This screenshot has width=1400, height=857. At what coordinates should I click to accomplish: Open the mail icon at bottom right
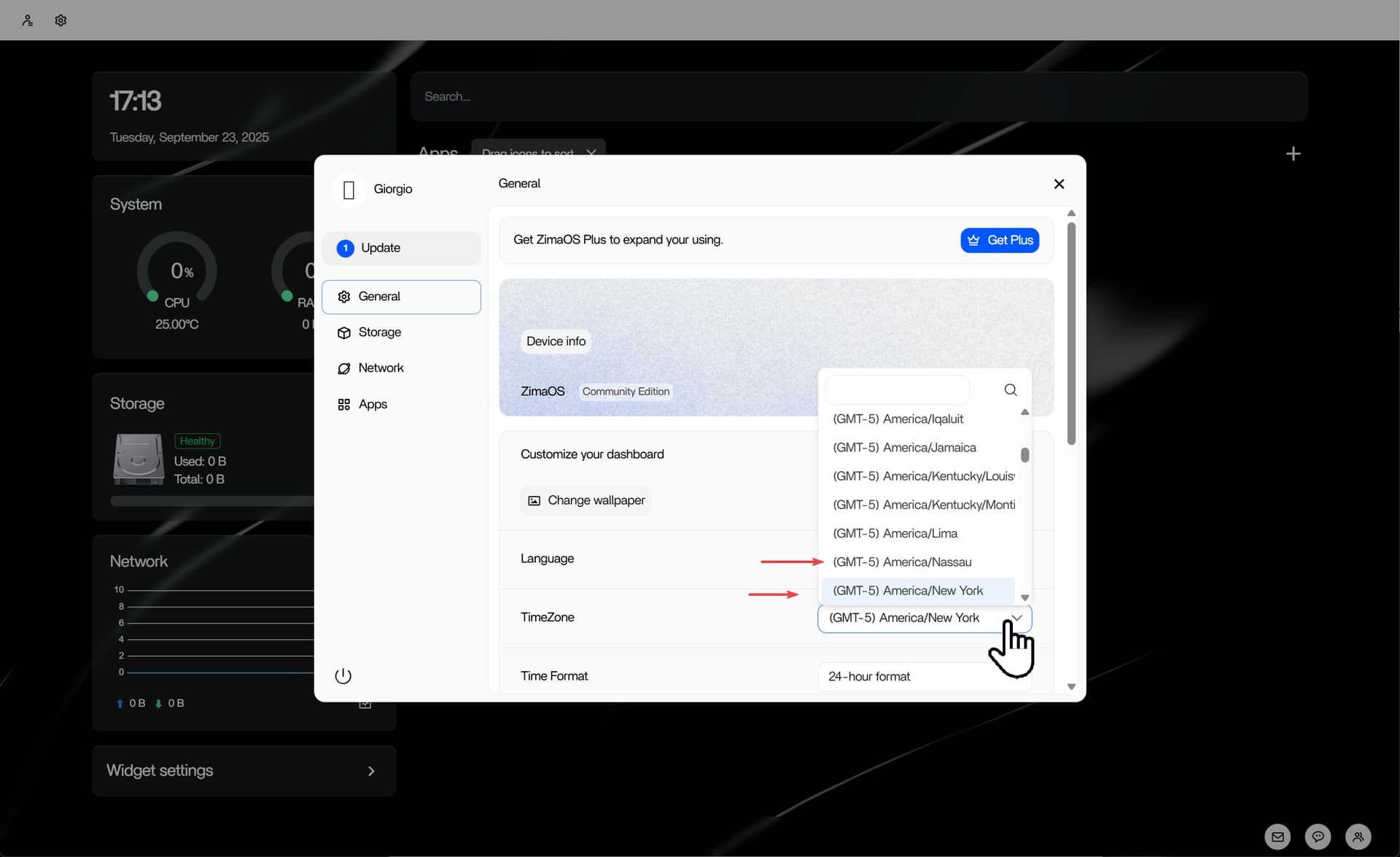pyautogui.click(x=1277, y=837)
